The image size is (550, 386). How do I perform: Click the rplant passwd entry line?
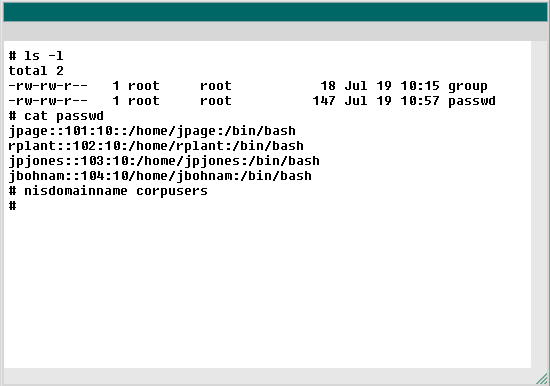(x=156, y=146)
